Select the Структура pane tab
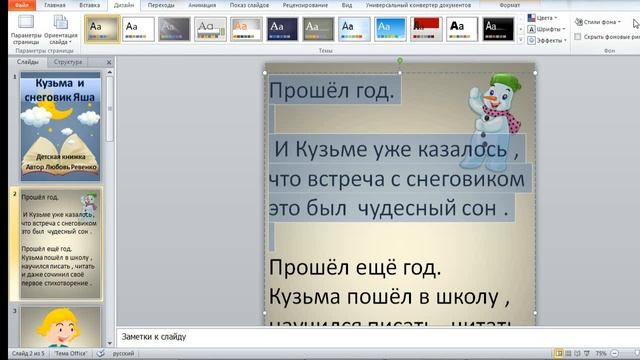 point(68,62)
